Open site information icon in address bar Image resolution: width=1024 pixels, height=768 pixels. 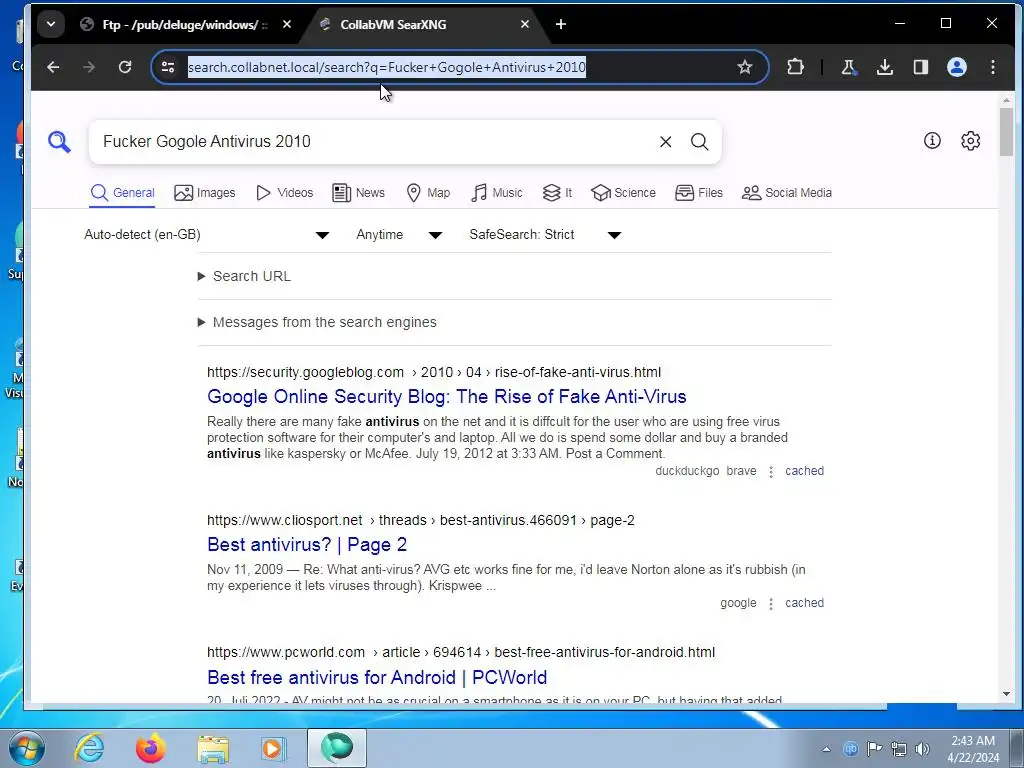coord(168,67)
